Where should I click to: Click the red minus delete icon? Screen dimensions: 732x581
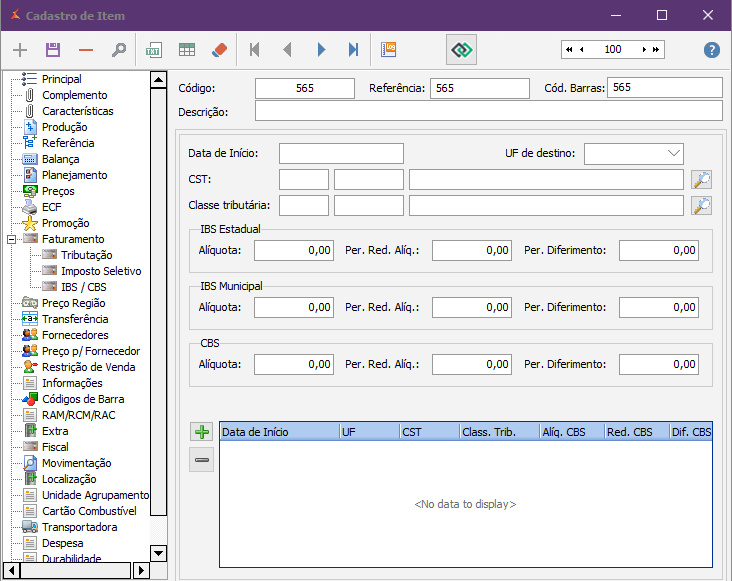(x=86, y=50)
